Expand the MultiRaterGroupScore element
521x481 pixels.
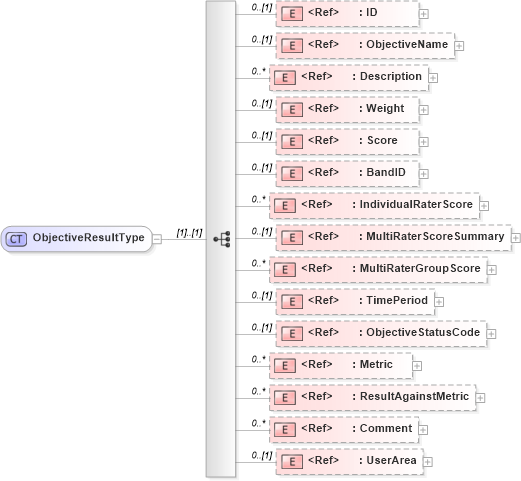click(492, 270)
